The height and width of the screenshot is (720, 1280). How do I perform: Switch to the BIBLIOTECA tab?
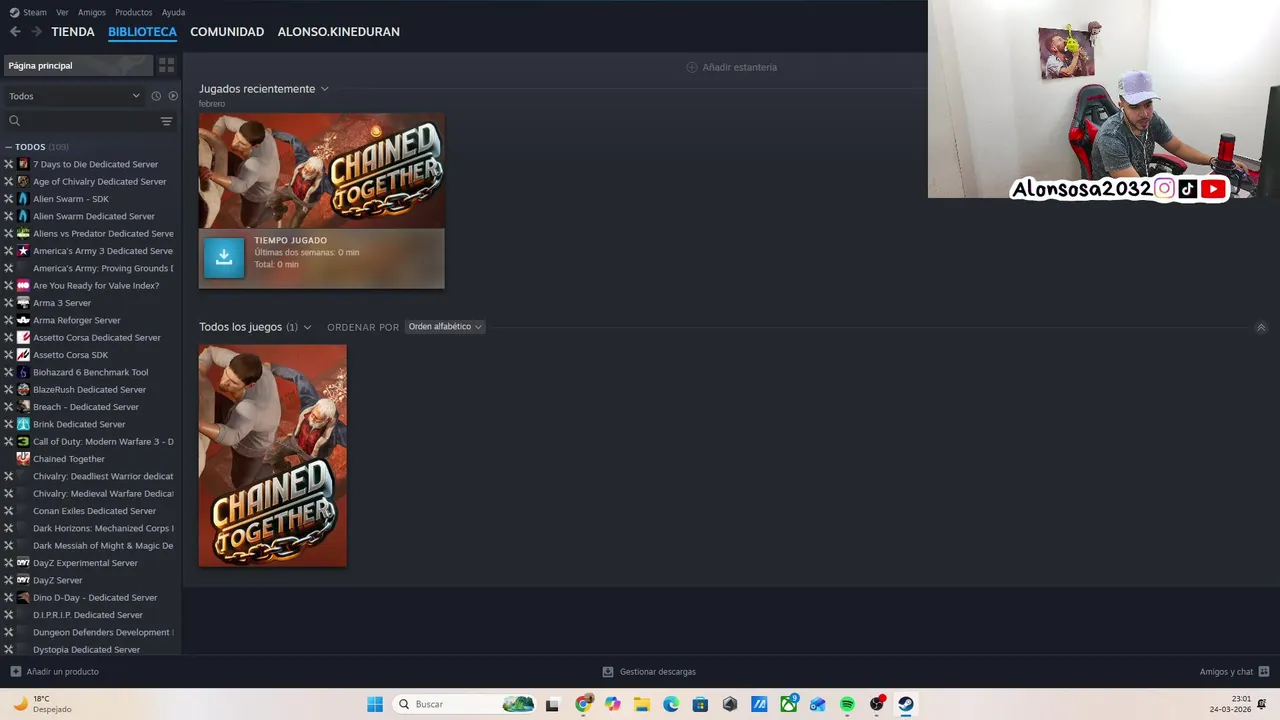click(x=142, y=32)
